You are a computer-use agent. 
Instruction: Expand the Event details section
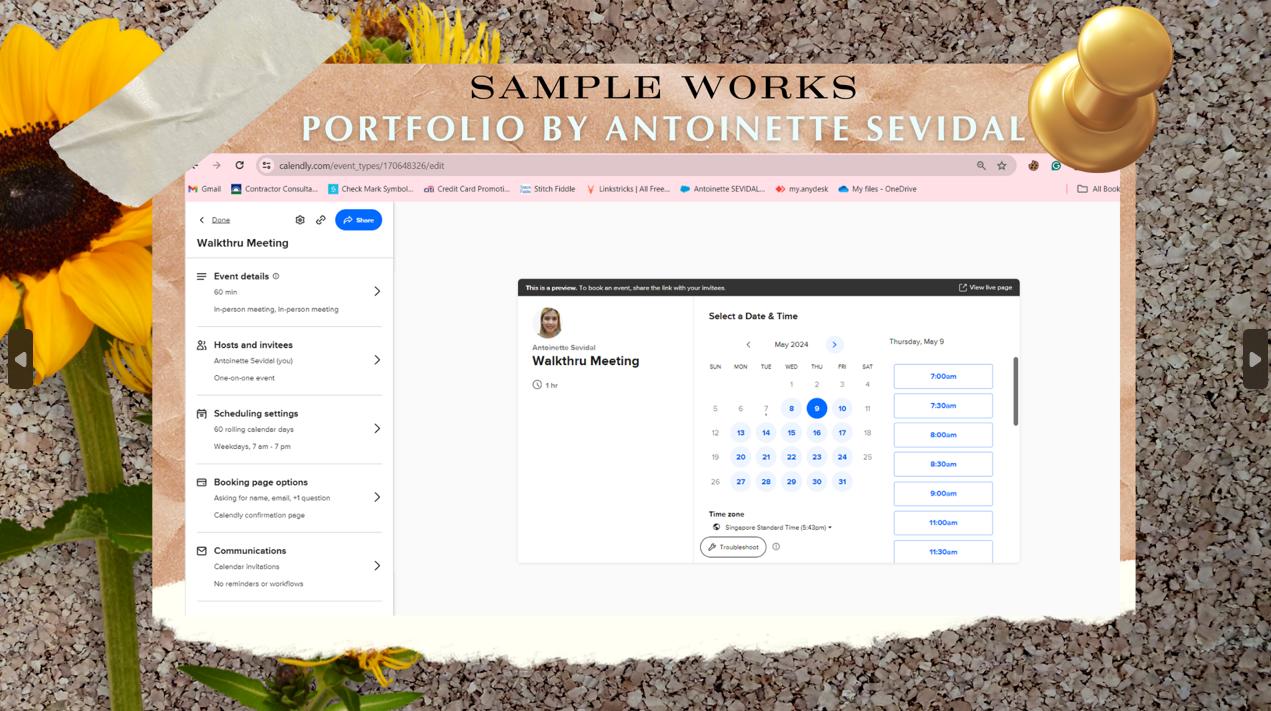(377, 291)
